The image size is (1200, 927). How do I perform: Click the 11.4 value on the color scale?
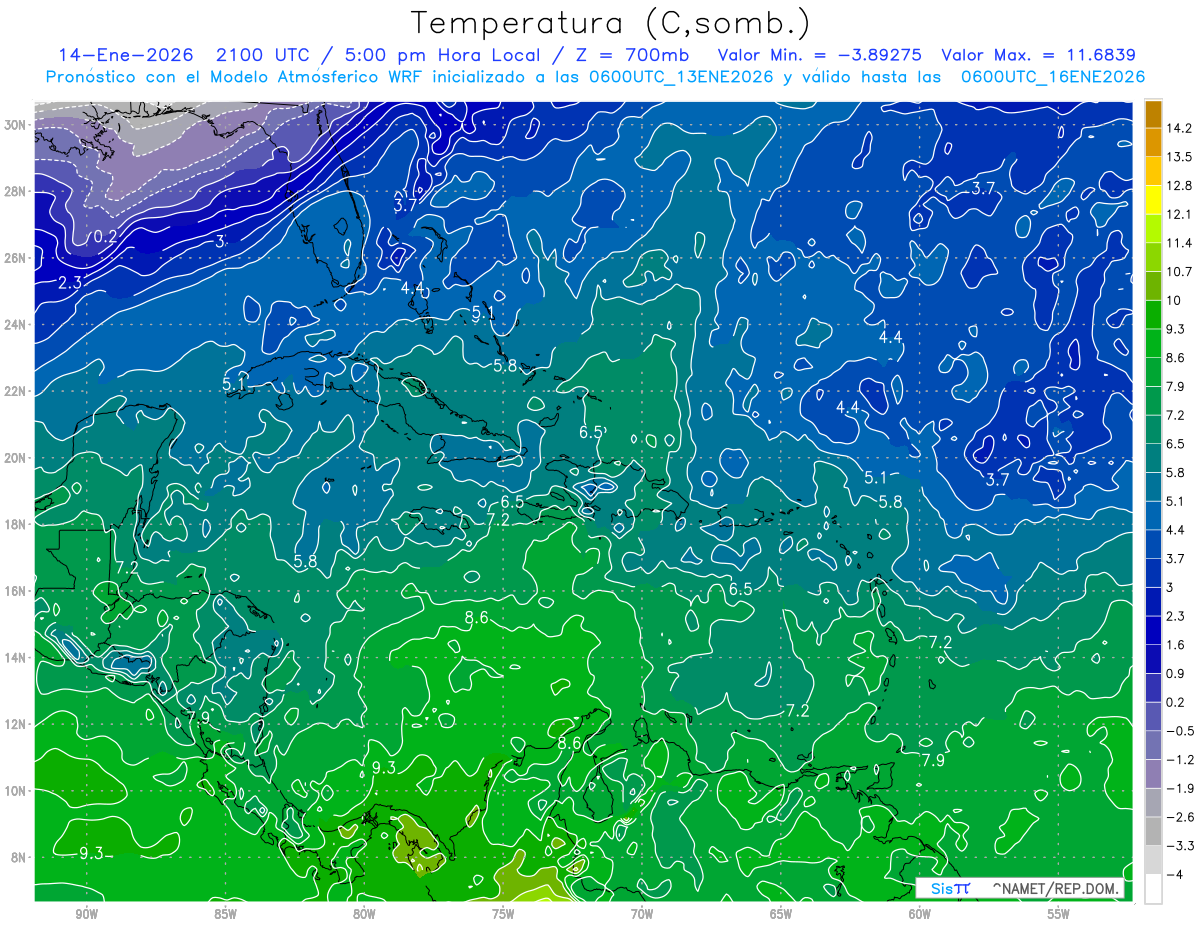1179,243
